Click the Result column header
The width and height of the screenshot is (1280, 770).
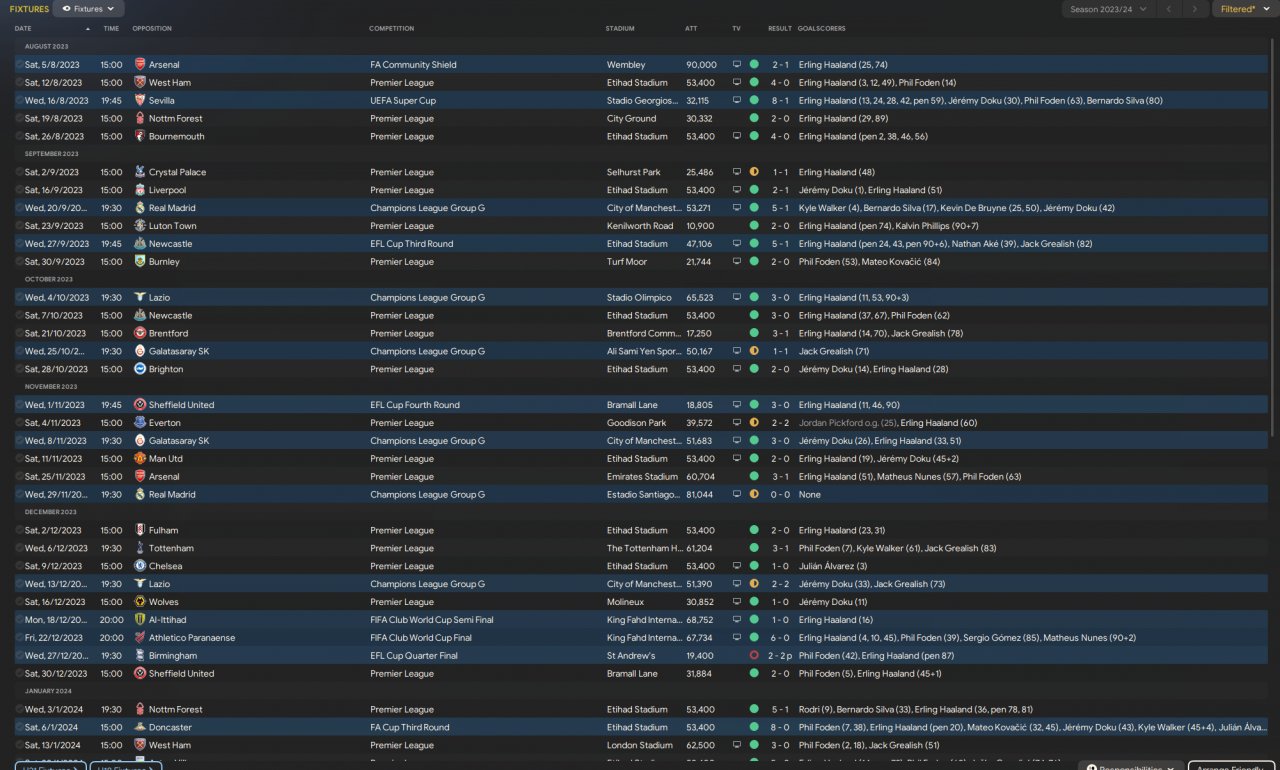(x=780, y=29)
